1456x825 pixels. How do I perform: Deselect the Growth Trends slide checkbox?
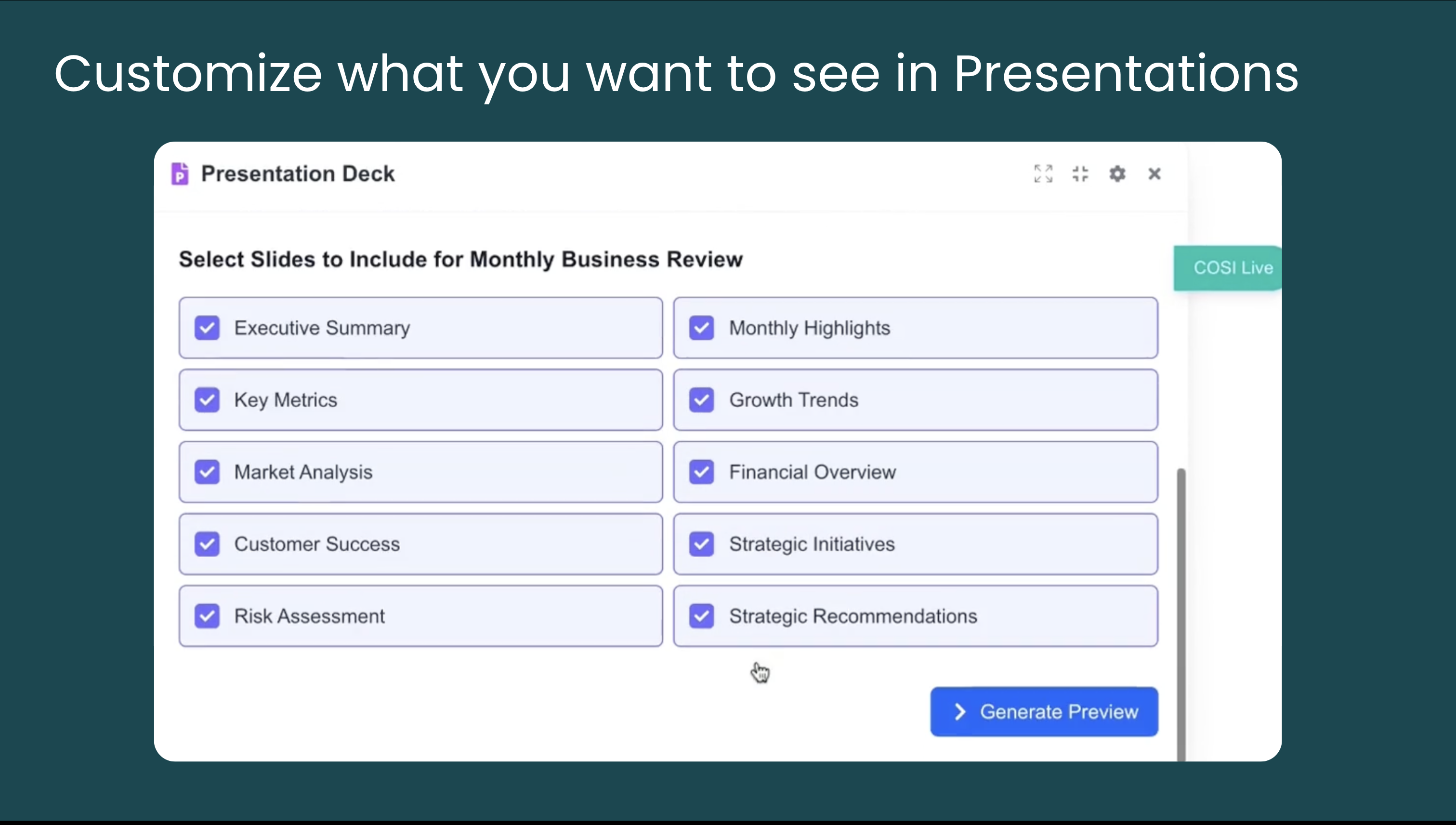pos(701,400)
